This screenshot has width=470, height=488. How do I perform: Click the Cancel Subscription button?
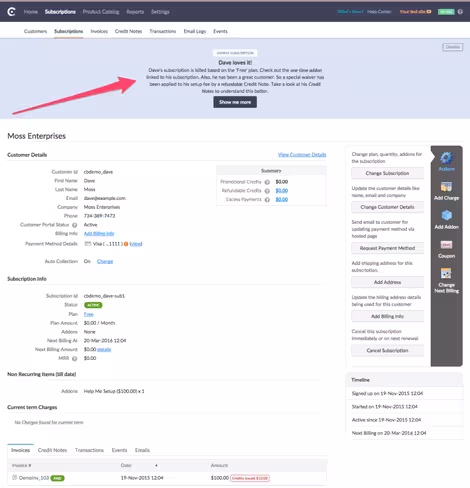pos(387,351)
